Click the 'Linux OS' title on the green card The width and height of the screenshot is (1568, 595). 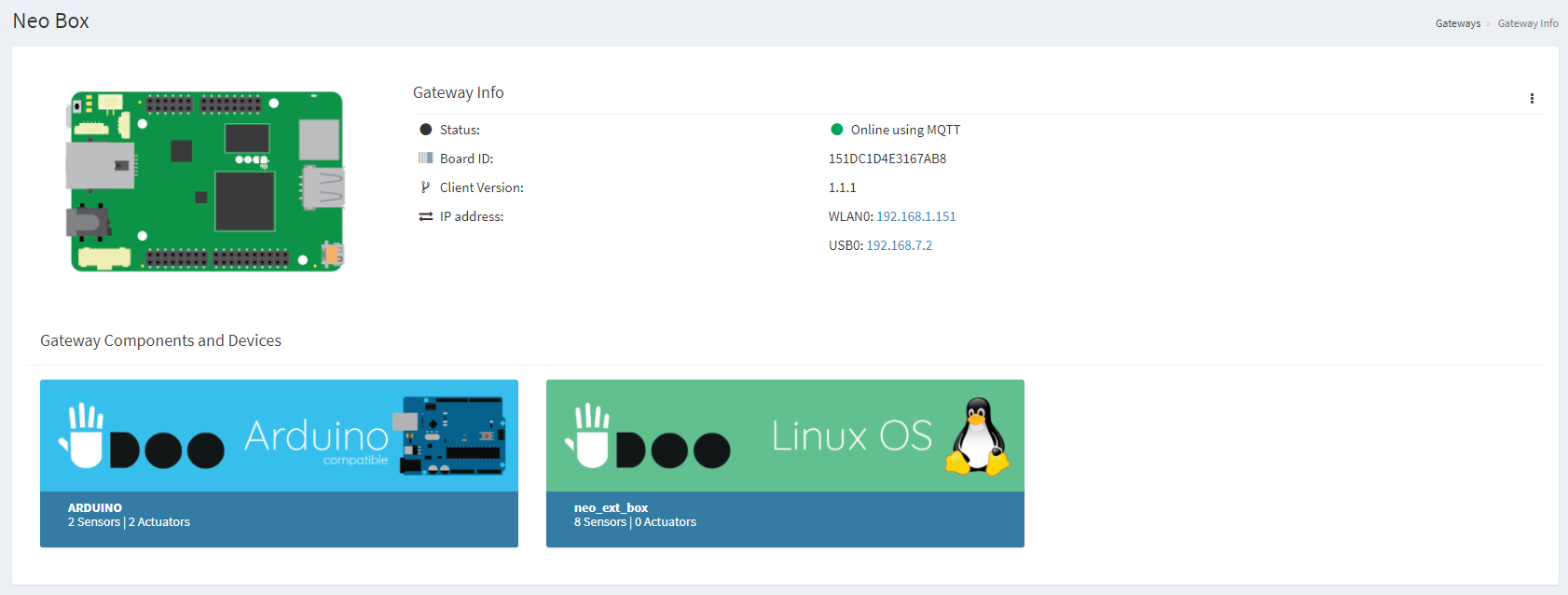click(x=852, y=436)
